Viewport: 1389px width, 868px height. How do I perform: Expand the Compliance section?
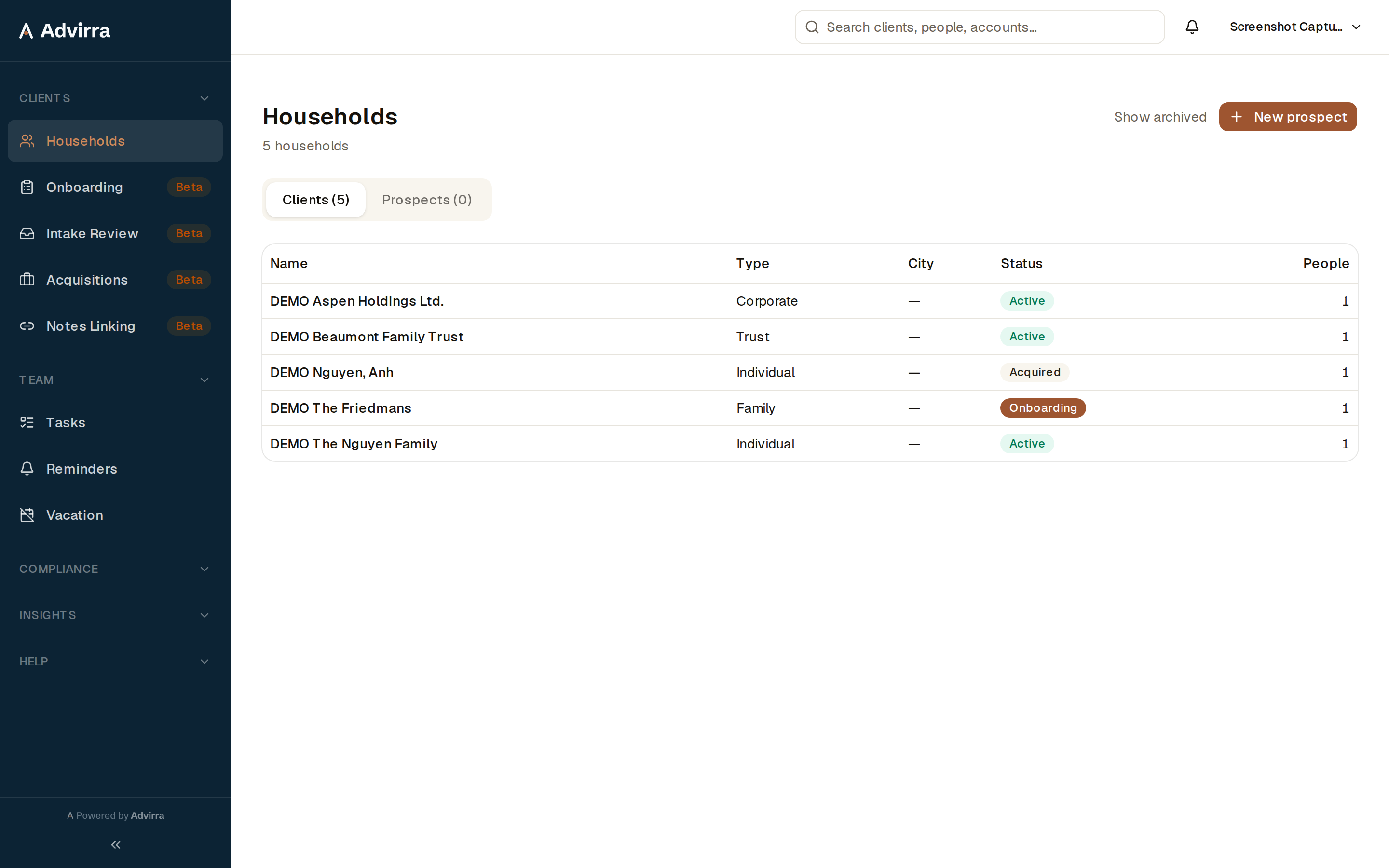click(115, 569)
